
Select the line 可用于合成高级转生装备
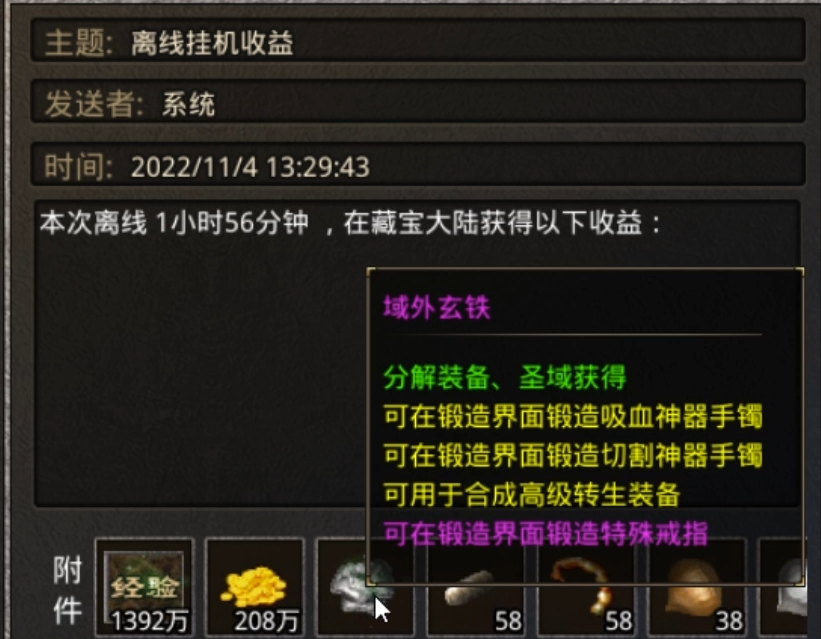[531, 494]
